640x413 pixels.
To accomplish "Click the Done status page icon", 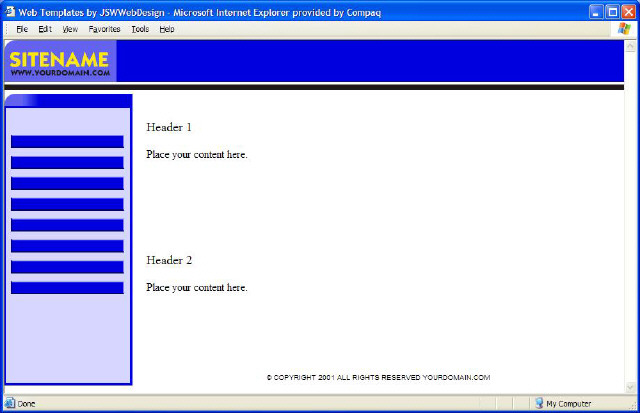I will pyautogui.click(x=10, y=403).
